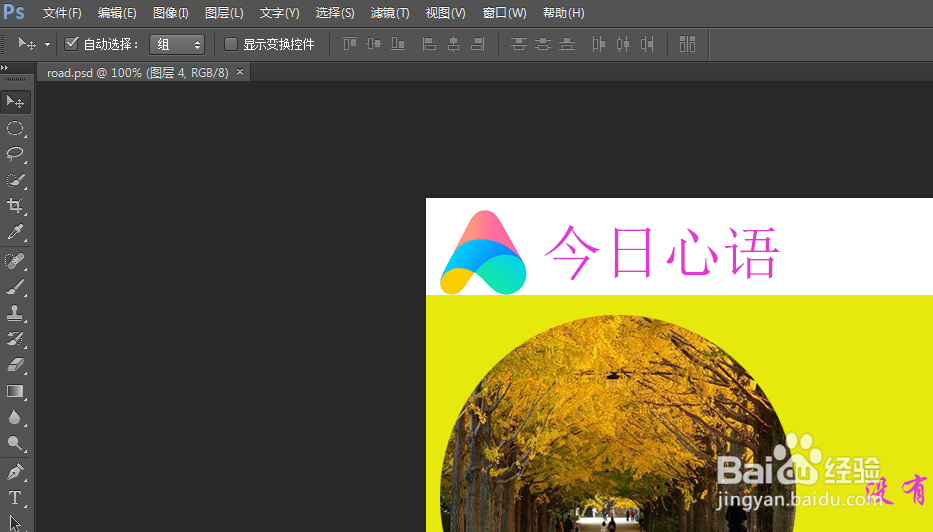Select the Eyedropper tool
The image size is (933, 532).
pyautogui.click(x=15, y=232)
